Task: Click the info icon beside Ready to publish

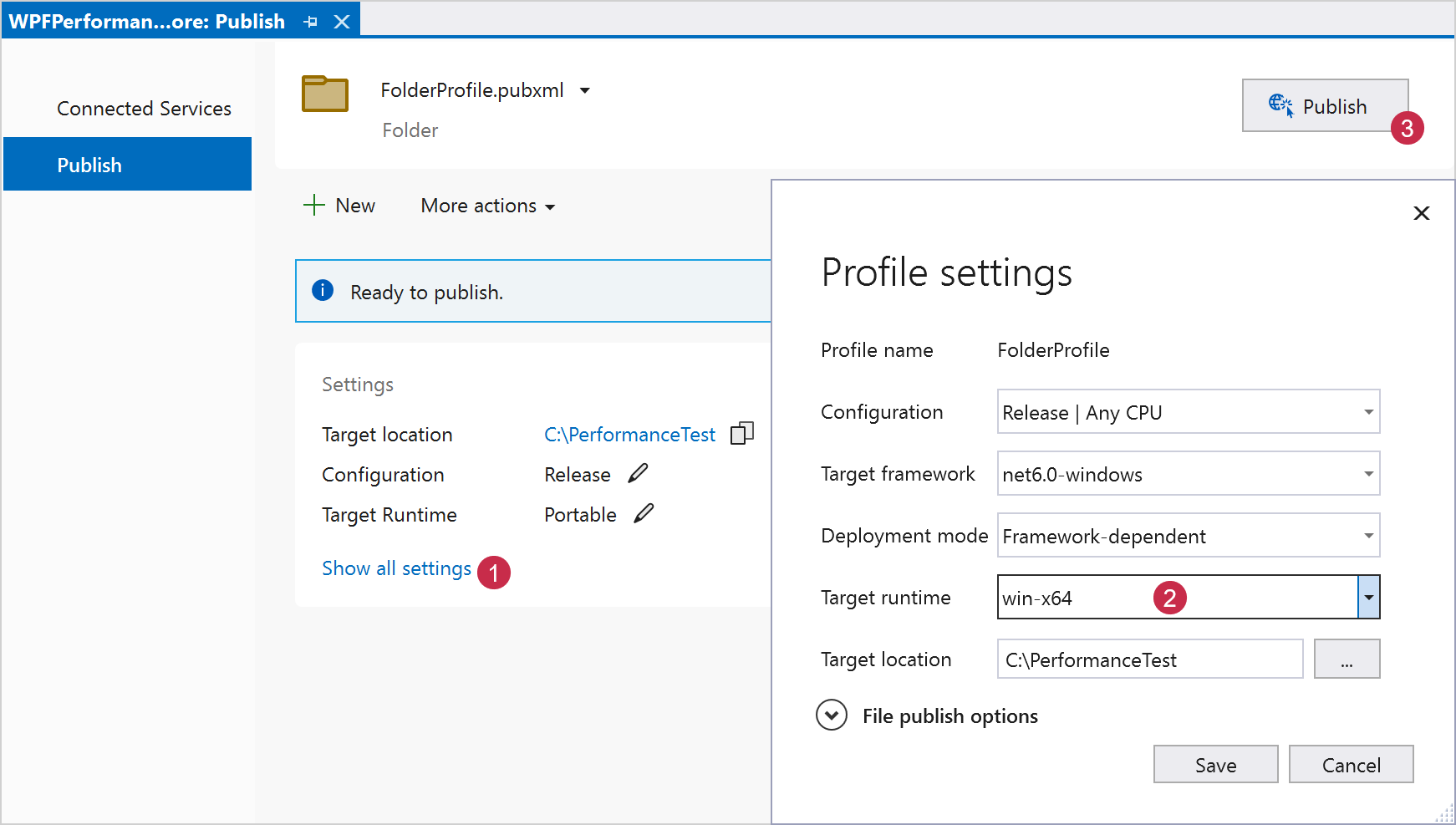Action: [323, 290]
